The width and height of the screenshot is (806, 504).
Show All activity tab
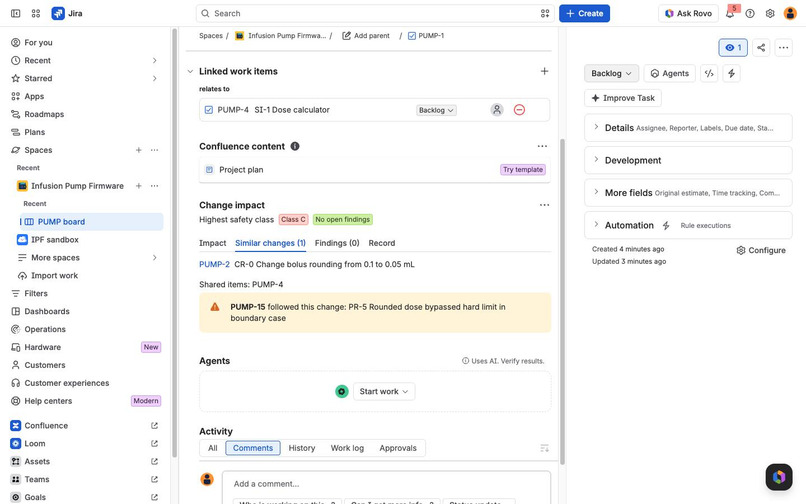pyautogui.click(x=212, y=448)
